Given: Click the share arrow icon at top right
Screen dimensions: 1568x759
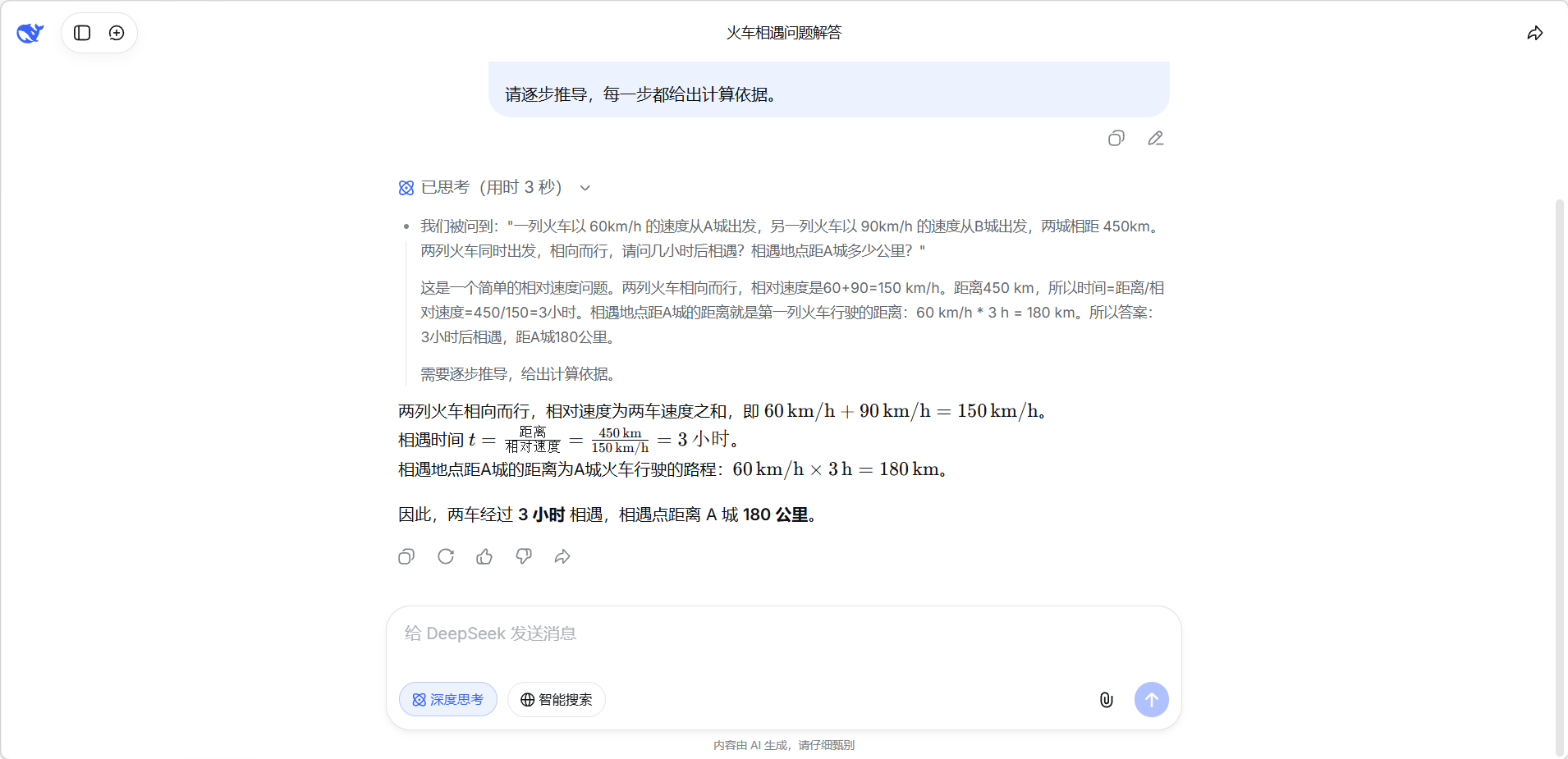Looking at the screenshot, I should pos(1534,33).
